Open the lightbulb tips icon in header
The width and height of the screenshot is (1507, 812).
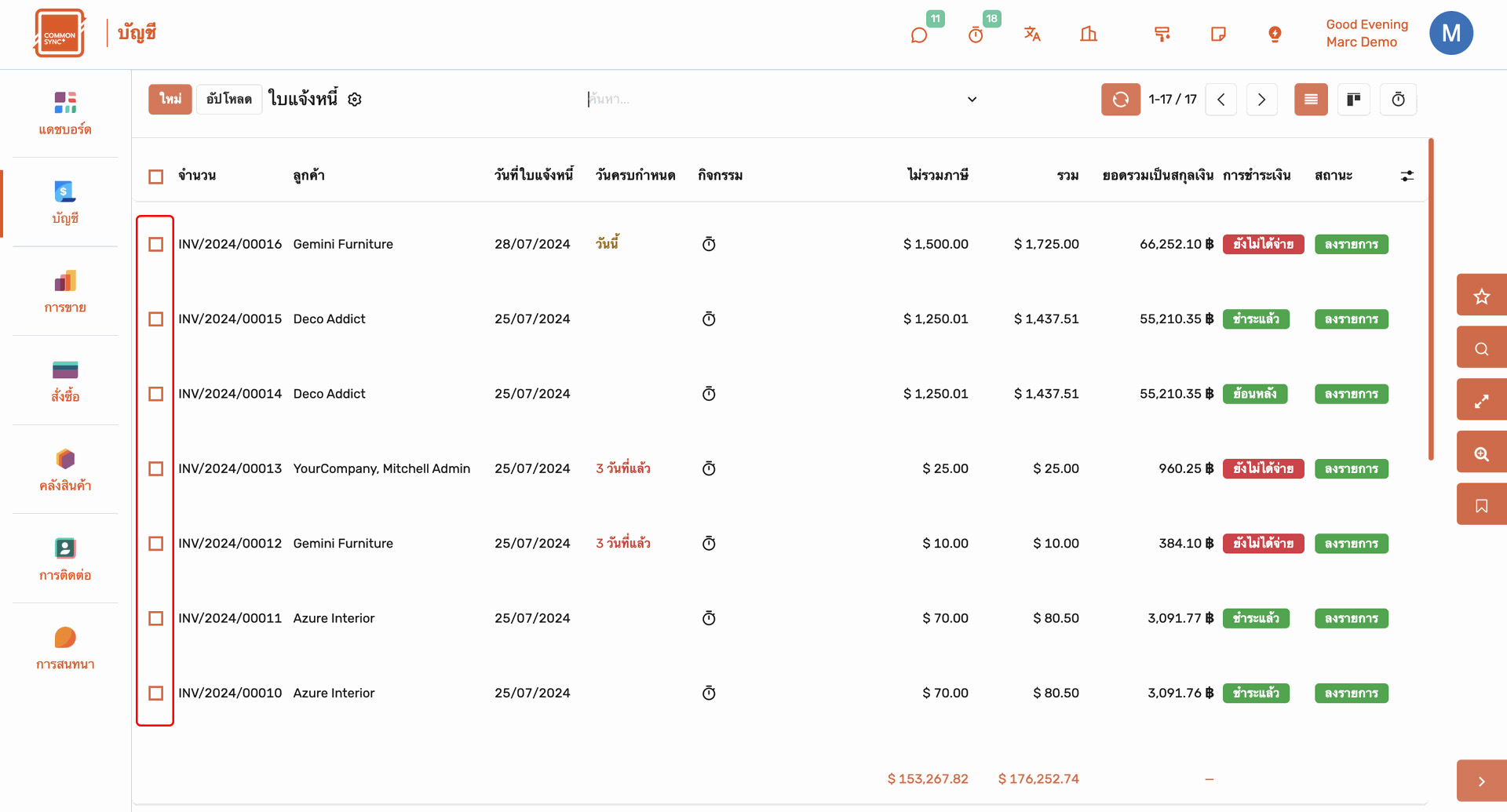[1275, 34]
